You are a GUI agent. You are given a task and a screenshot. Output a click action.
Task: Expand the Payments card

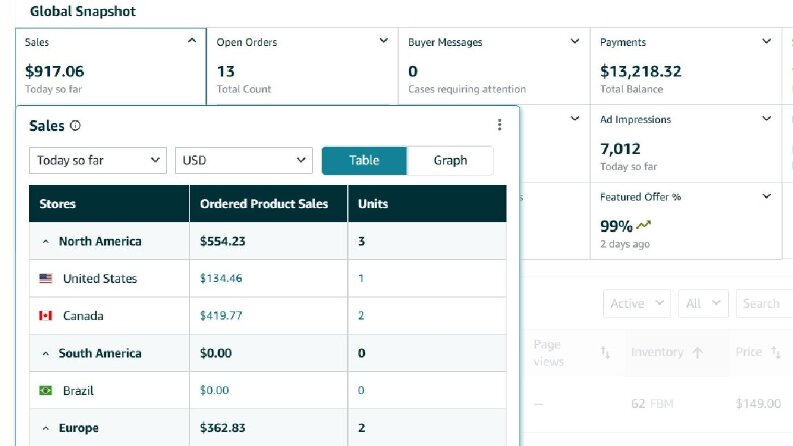[767, 41]
